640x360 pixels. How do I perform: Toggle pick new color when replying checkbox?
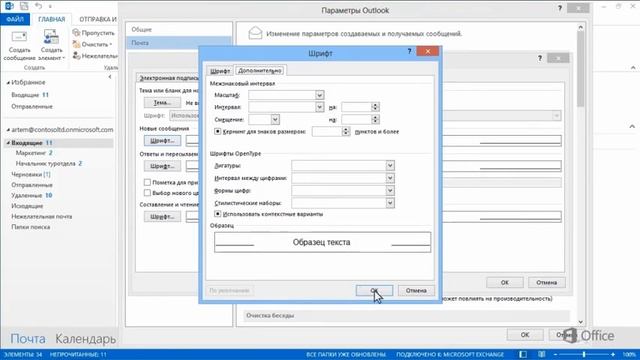(147, 193)
